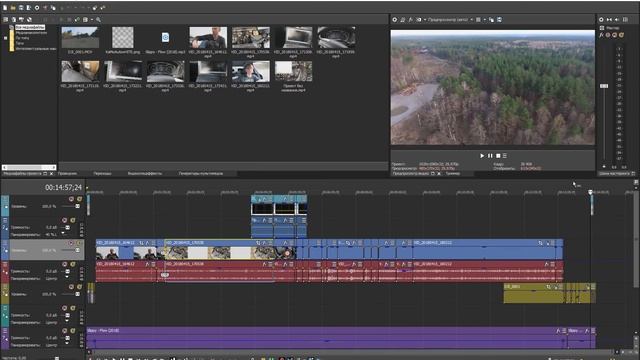Viewport: 640px width, 360px height.
Task: Close the Медиафайлы проекта tab panel
Action: click(x=51, y=173)
